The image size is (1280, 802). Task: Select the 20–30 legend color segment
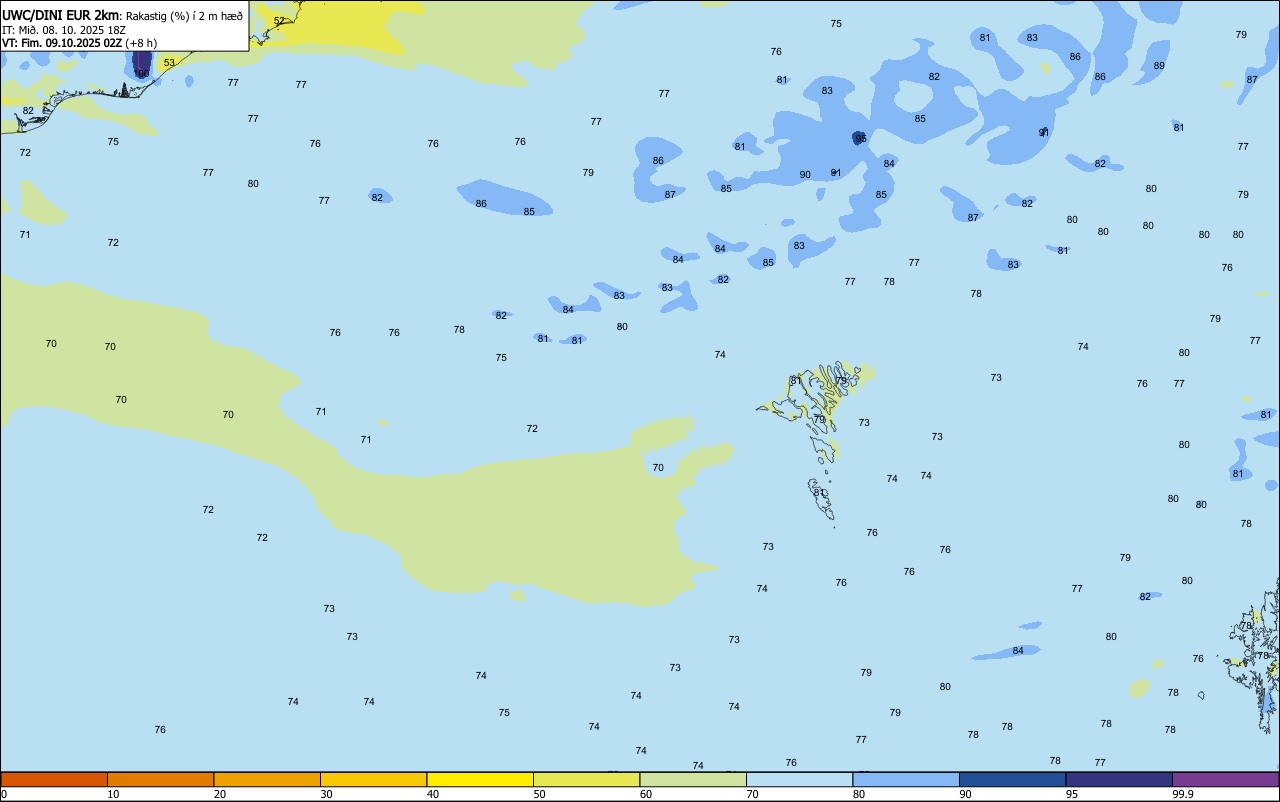coord(267,779)
